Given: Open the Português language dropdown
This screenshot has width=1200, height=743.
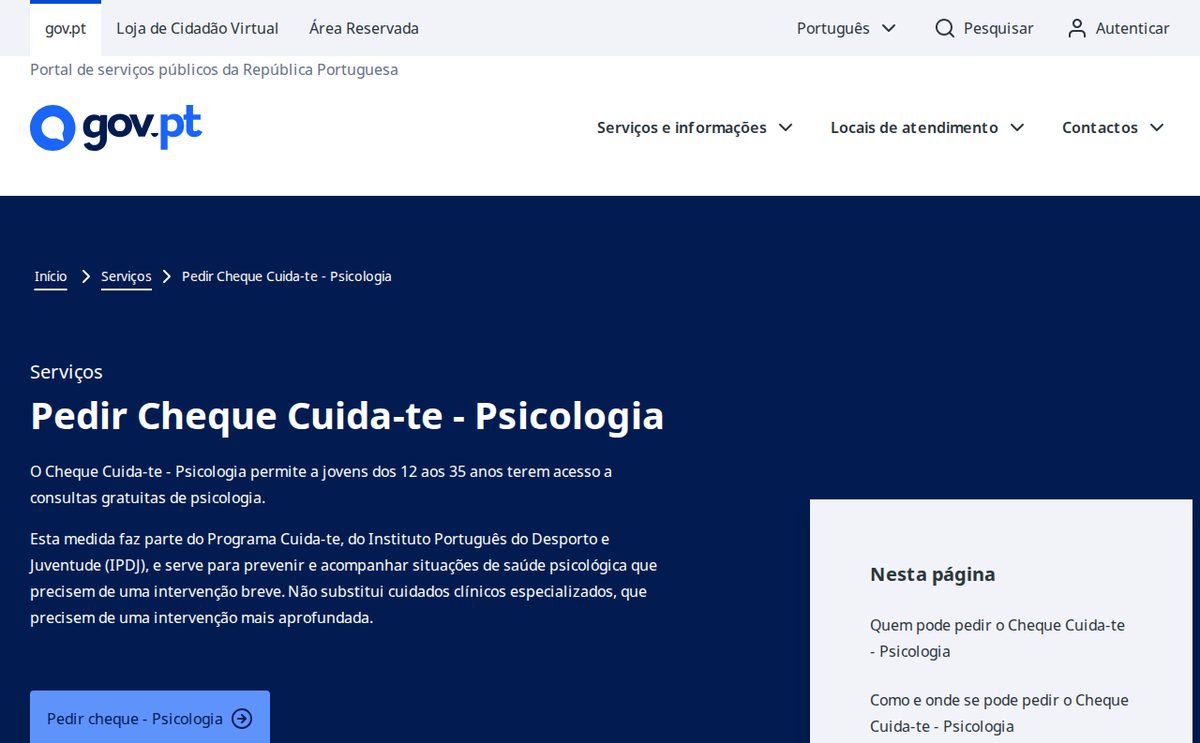Looking at the screenshot, I should (x=846, y=28).
